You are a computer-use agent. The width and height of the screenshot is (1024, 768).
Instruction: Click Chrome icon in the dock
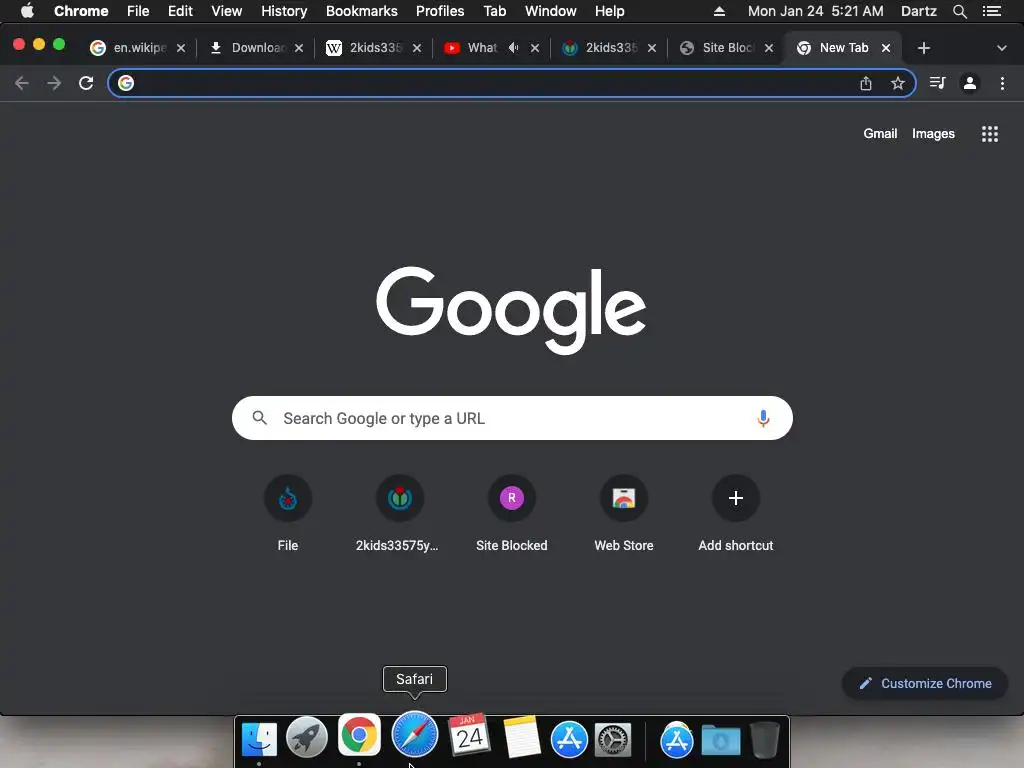(x=359, y=735)
